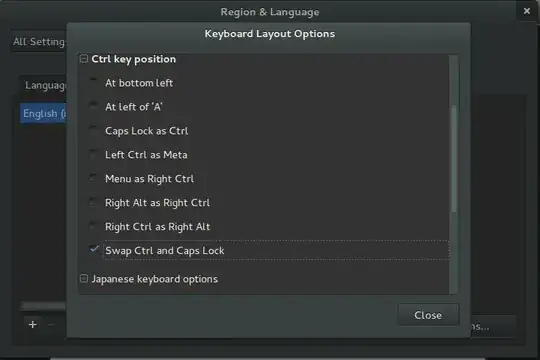Enable the At bottom left checkbox
This screenshot has width=540, height=360.
(x=93, y=82)
